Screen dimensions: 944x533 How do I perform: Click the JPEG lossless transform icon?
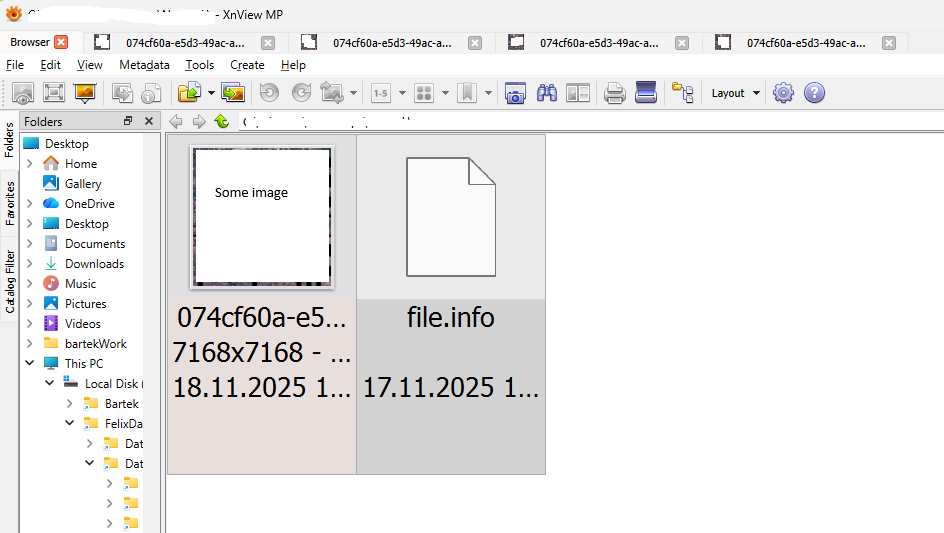(332, 93)
